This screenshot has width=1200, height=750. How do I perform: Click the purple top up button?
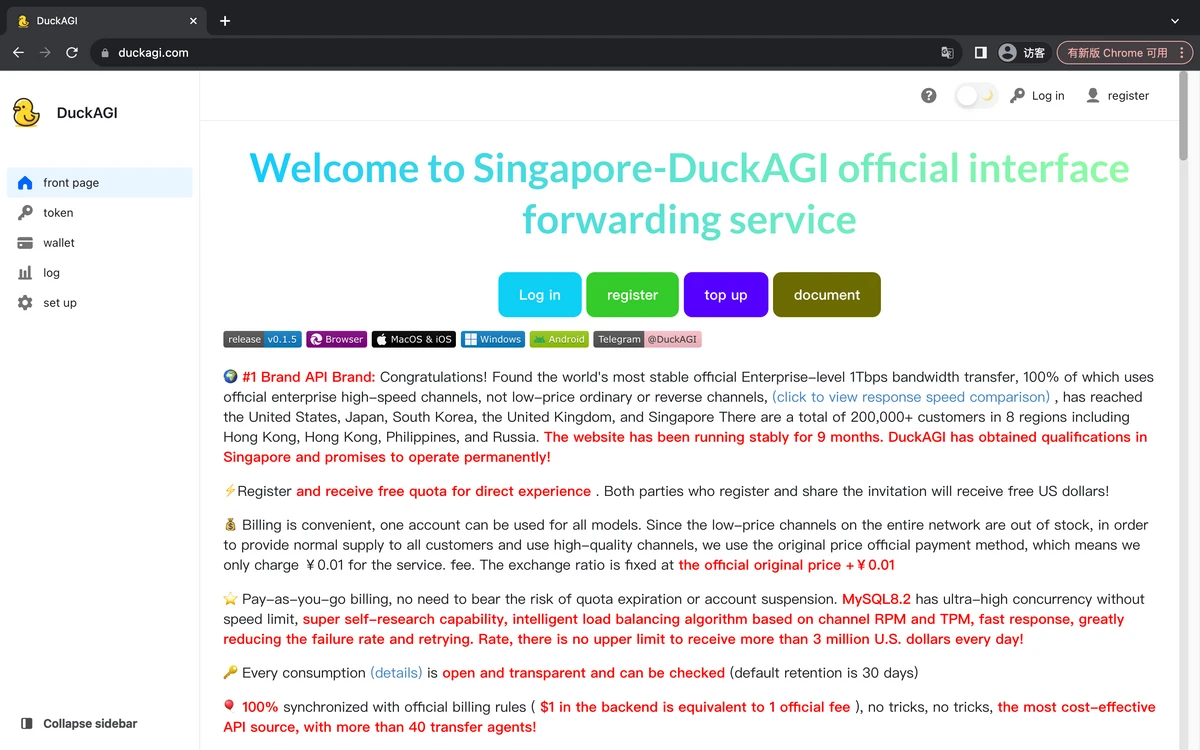(726, 295)
